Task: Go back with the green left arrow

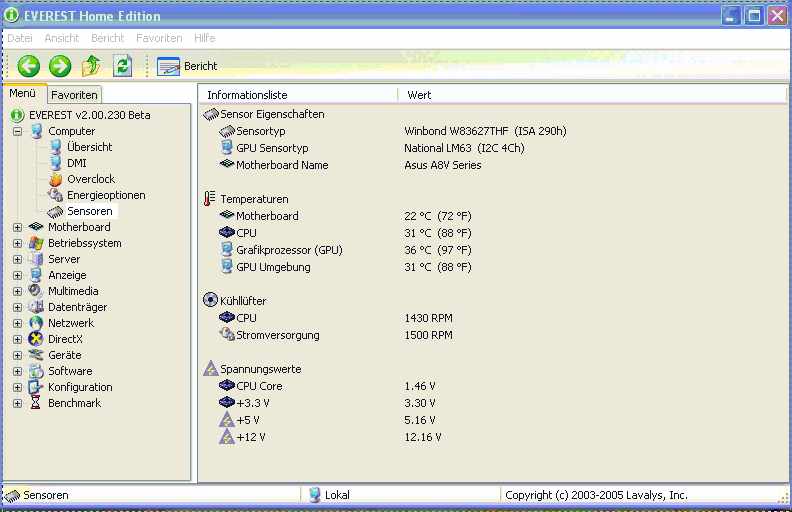Action: (29, 66)
